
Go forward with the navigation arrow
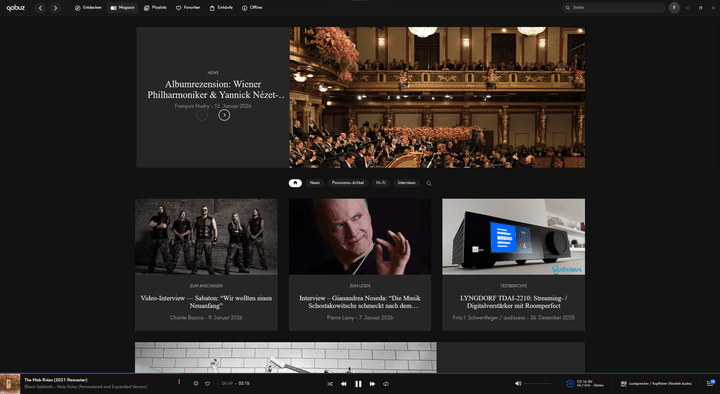[x=55, y=8]
